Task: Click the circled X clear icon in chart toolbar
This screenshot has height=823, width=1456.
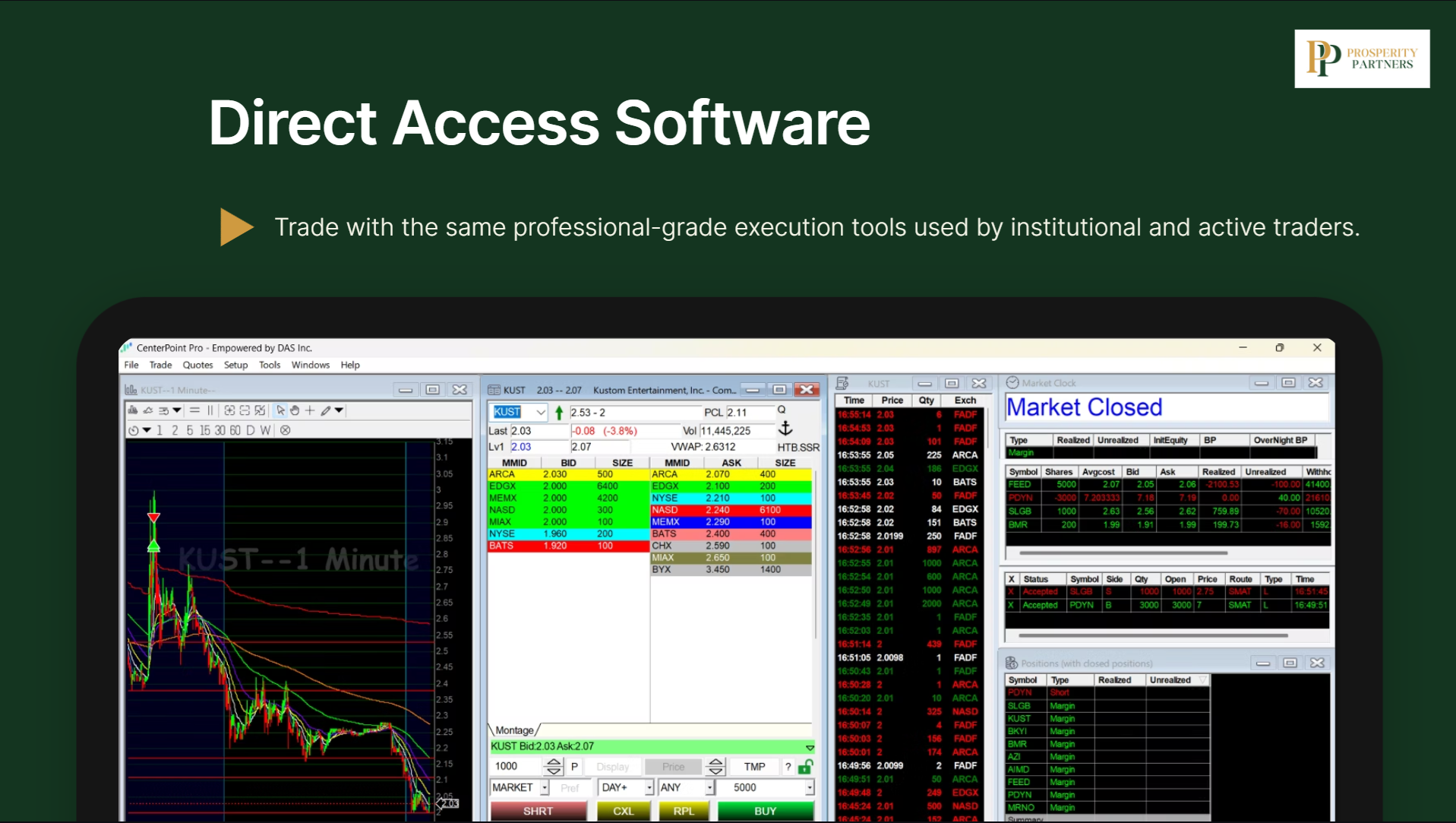Action: [x=286, y=430]
